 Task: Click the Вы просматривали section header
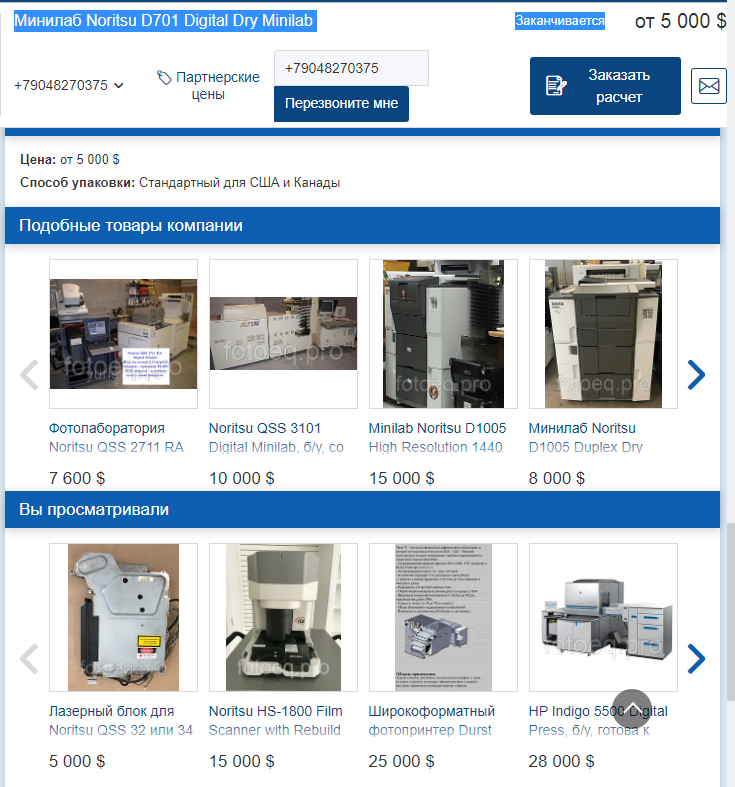tap(362, 509)
